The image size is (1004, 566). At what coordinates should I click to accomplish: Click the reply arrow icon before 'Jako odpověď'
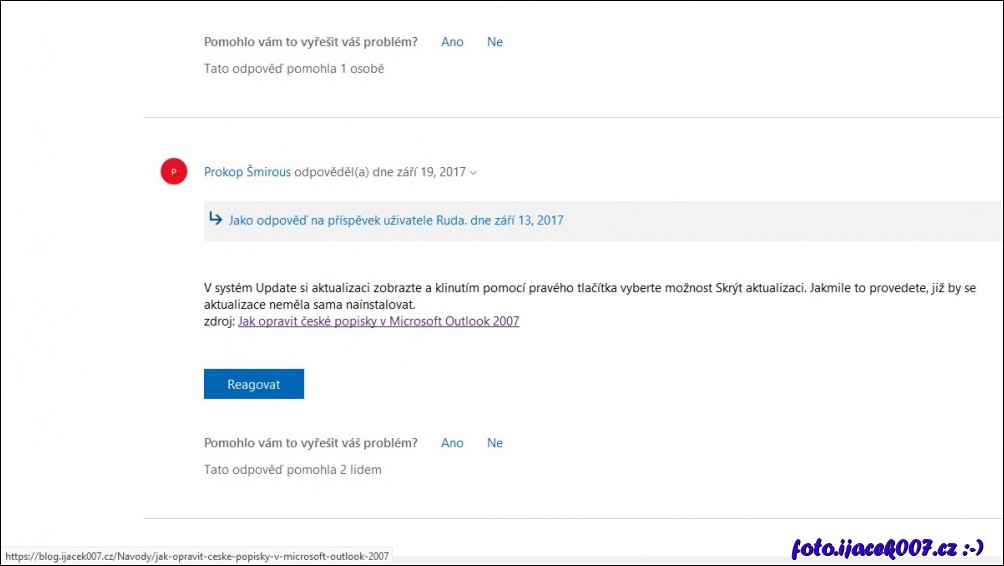(x=215, y=219)
